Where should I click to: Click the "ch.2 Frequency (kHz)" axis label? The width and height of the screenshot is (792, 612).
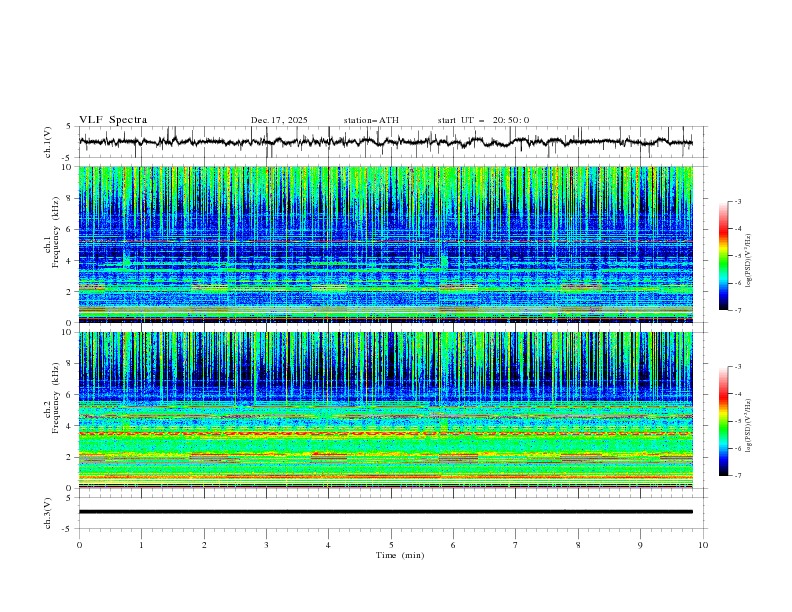[52, 398]
